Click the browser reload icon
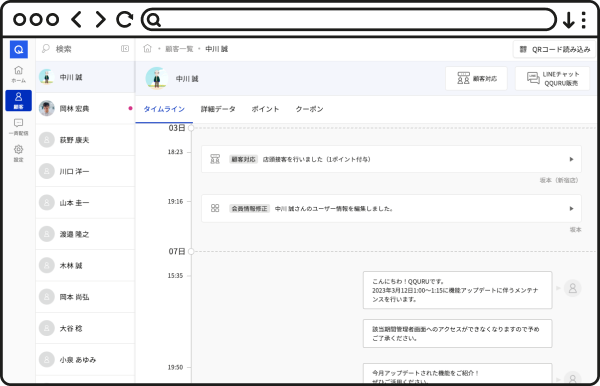600x386 pixels. point(125,19)
